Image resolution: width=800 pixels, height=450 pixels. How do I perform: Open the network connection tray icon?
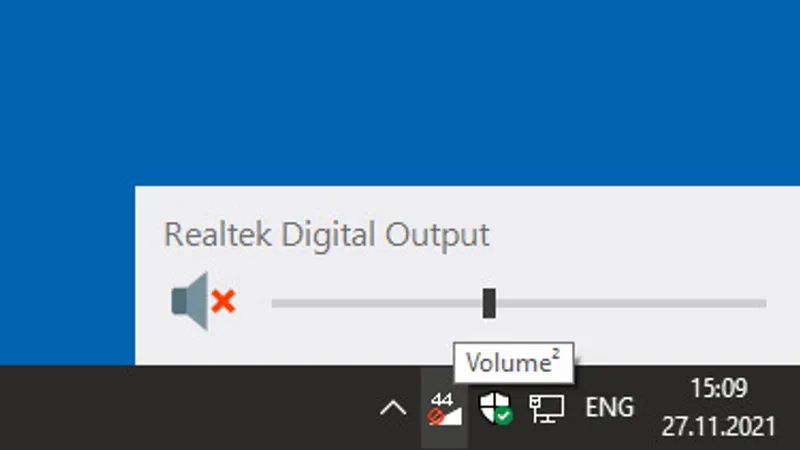tap(546, 408)
